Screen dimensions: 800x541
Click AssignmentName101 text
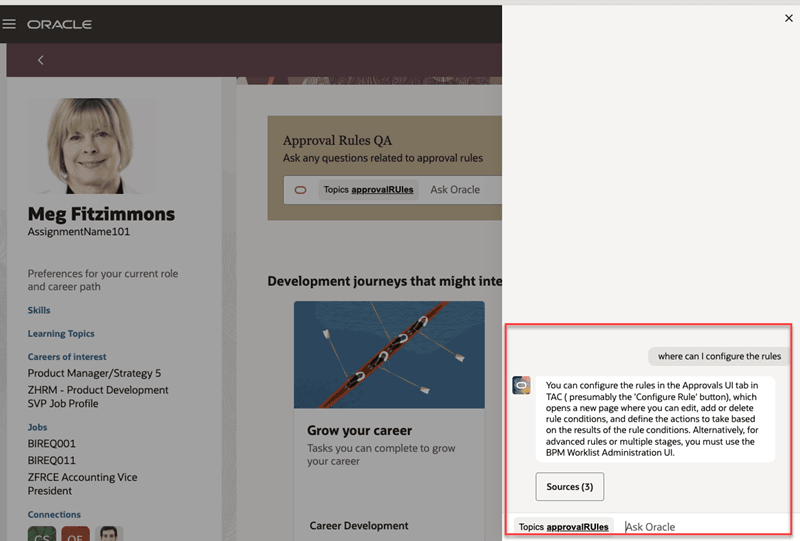[x=79, y=232]
